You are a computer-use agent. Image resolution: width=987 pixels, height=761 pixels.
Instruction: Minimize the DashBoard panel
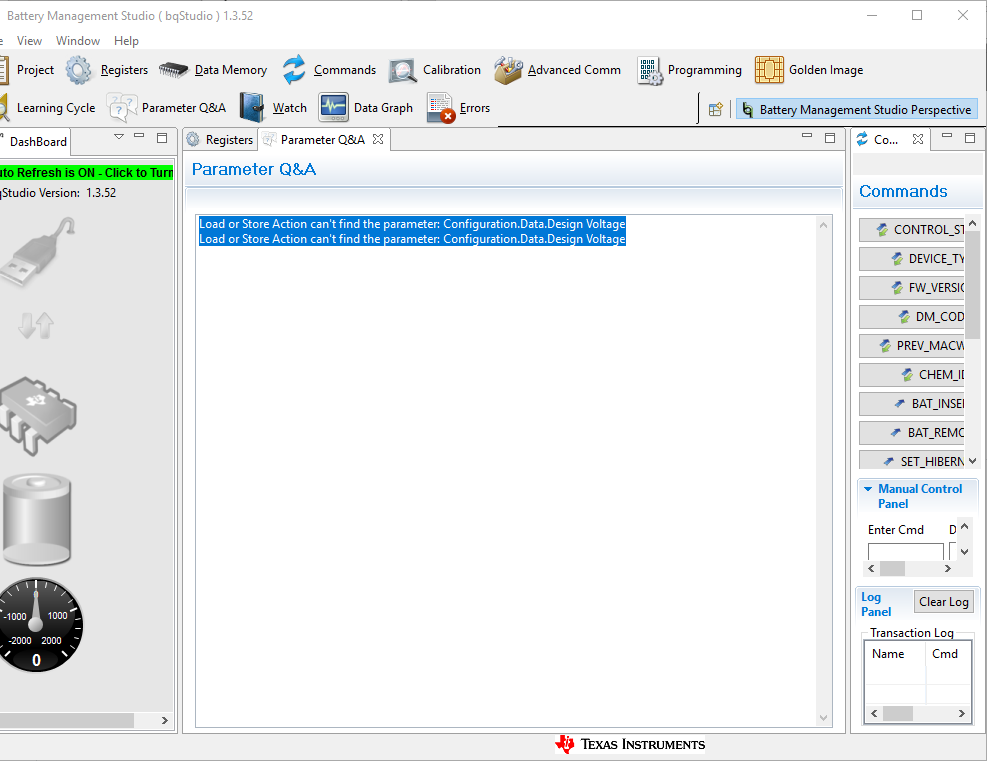(x=139, y=136)
